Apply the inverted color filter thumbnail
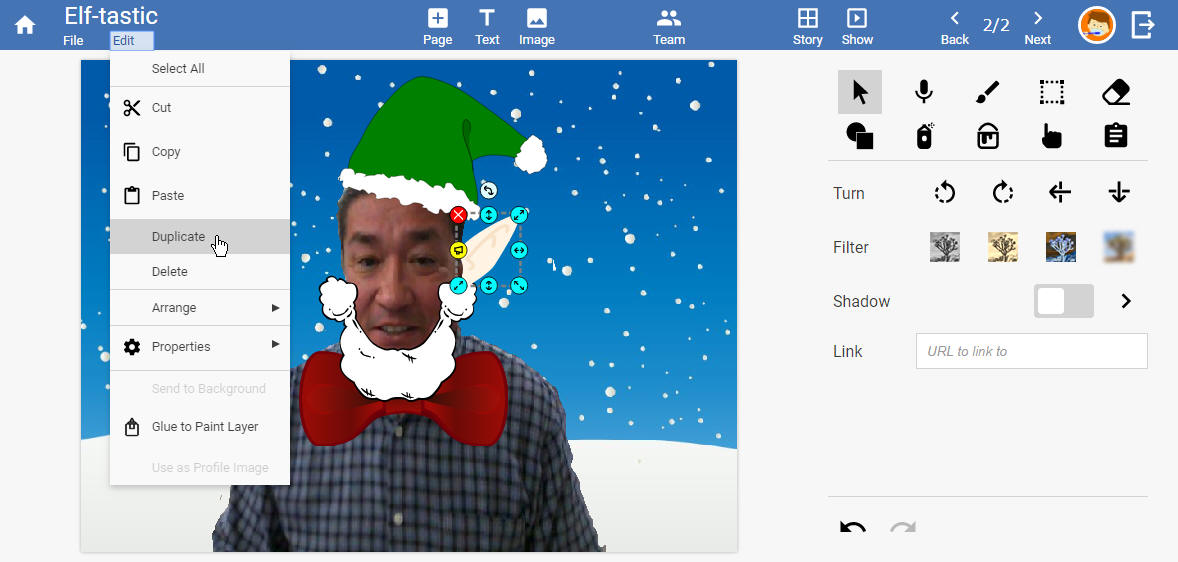Image resolution: width=1178 pixels, height=562 pixels. click(x=1061, y=246)
